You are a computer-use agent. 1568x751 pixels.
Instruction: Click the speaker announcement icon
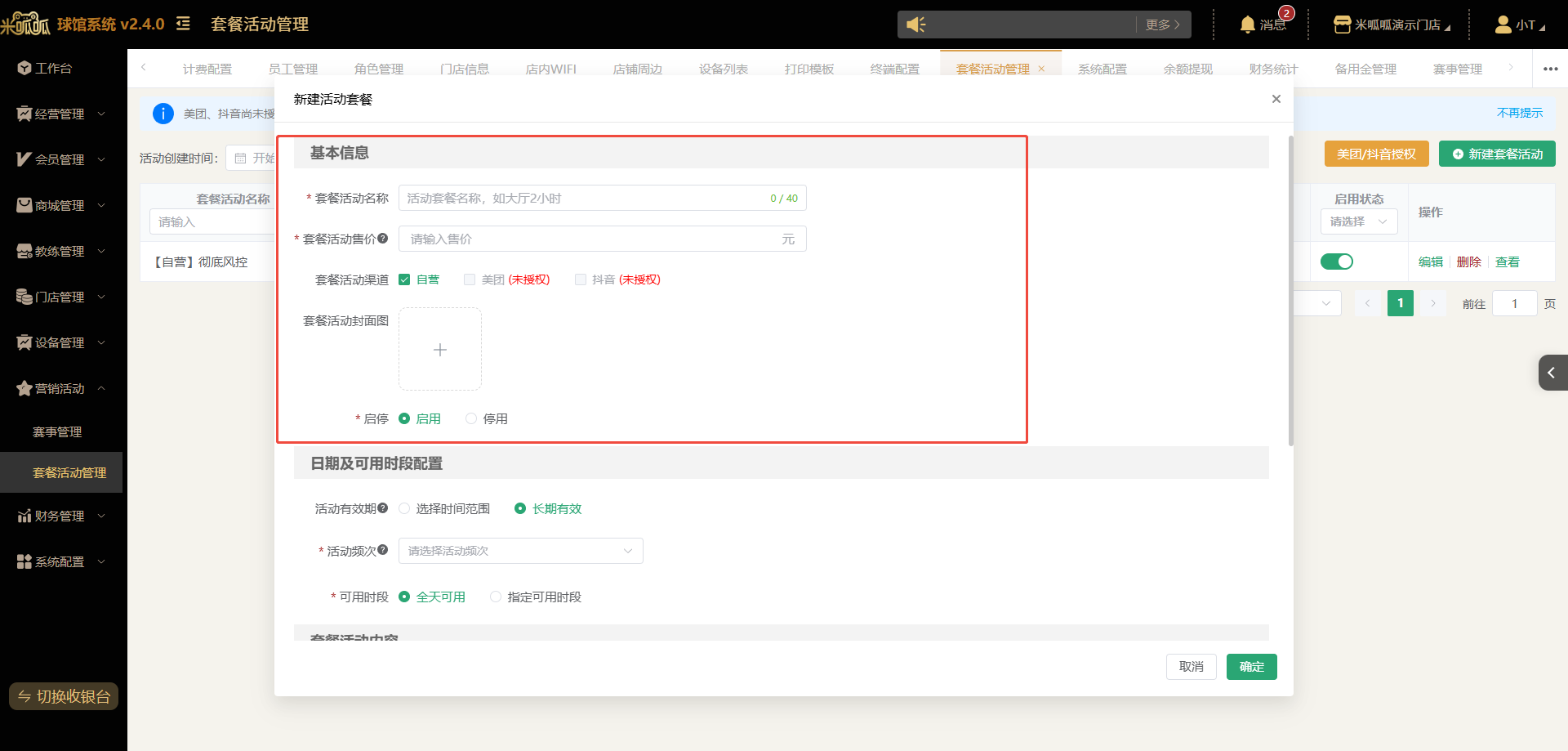(916, 25)
